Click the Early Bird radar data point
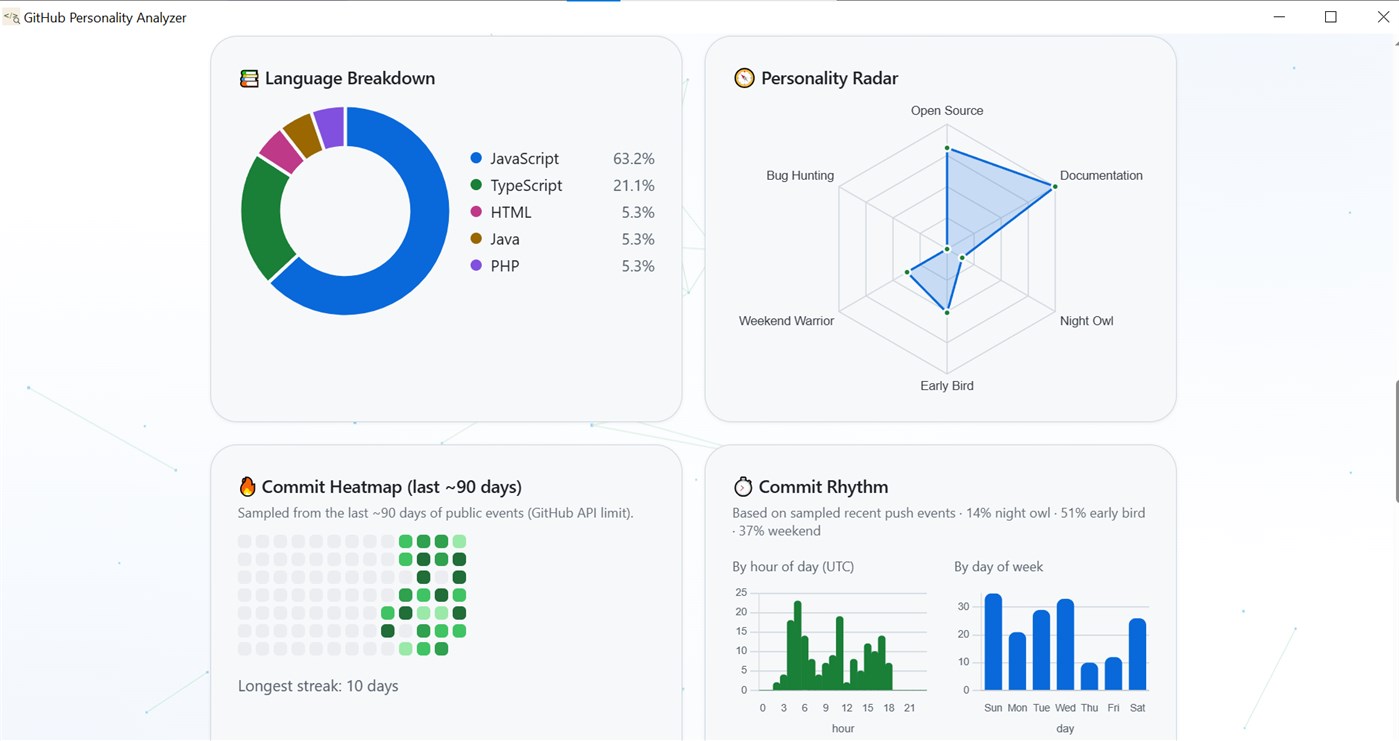 (x=947, y=313)
